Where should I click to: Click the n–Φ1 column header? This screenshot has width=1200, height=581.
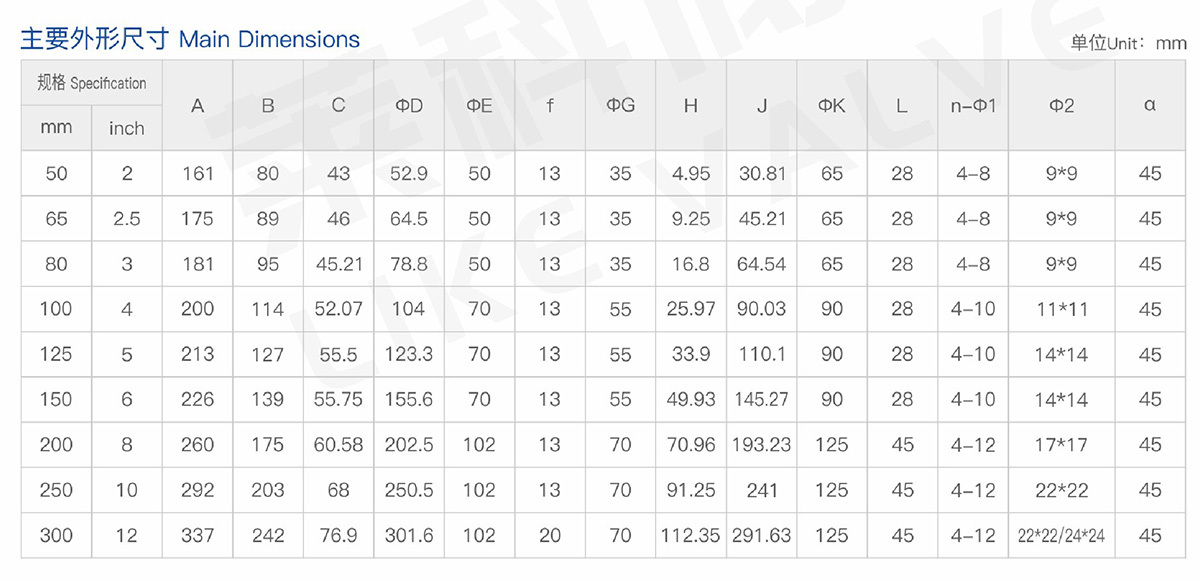click(973, 106)
